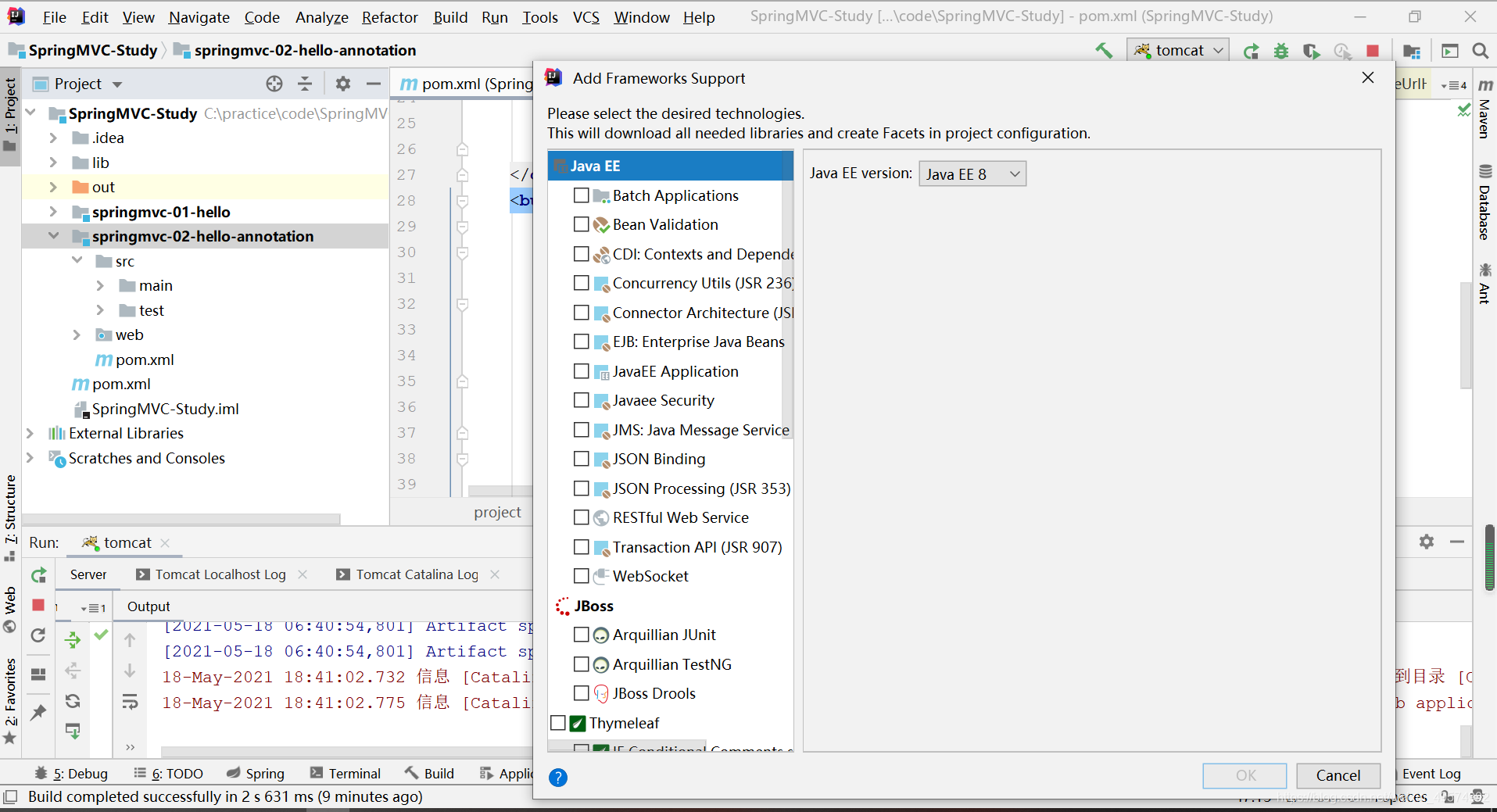This screenshot has height=812, width=1497.
Task: Open the 6: TODO tool window
Action: coord(168,774)
